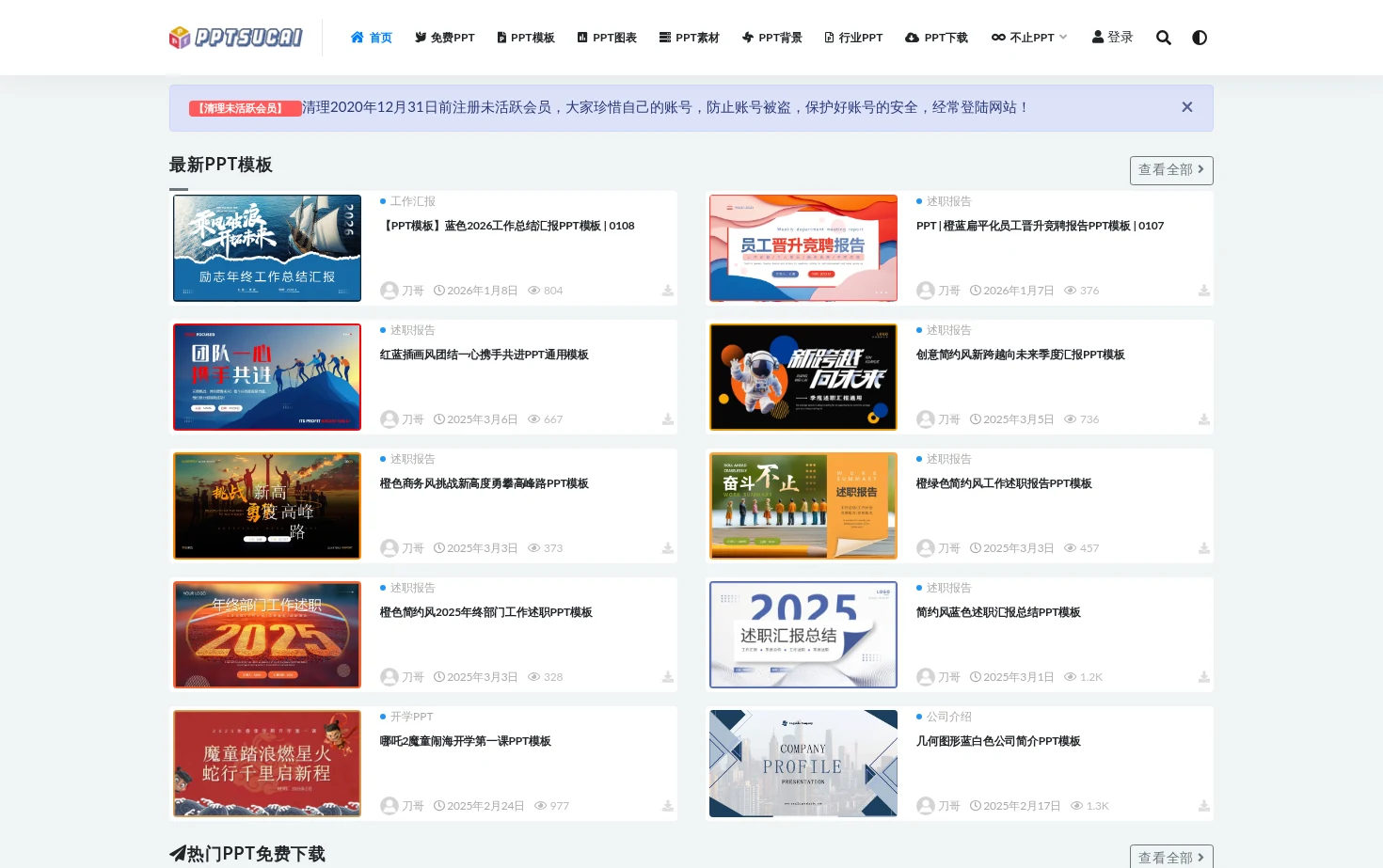The height and width of the screenshot is (868, 1383).
Task: Download icon for 橙色商务风挑战新高度 template
Action: point(668,548)
